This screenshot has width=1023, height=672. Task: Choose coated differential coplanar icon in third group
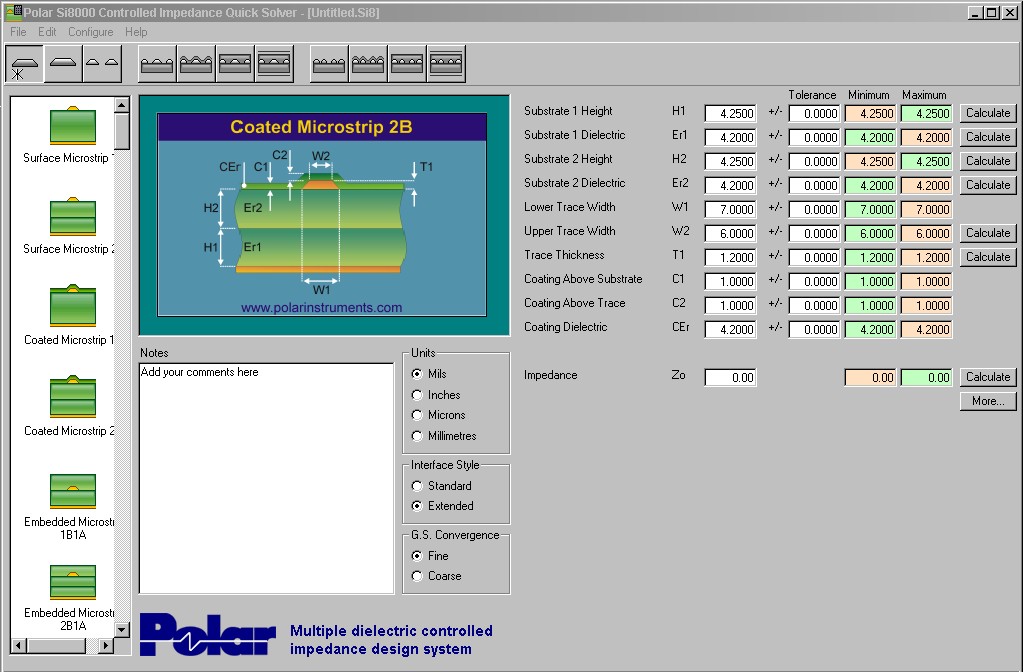[369, 64]
